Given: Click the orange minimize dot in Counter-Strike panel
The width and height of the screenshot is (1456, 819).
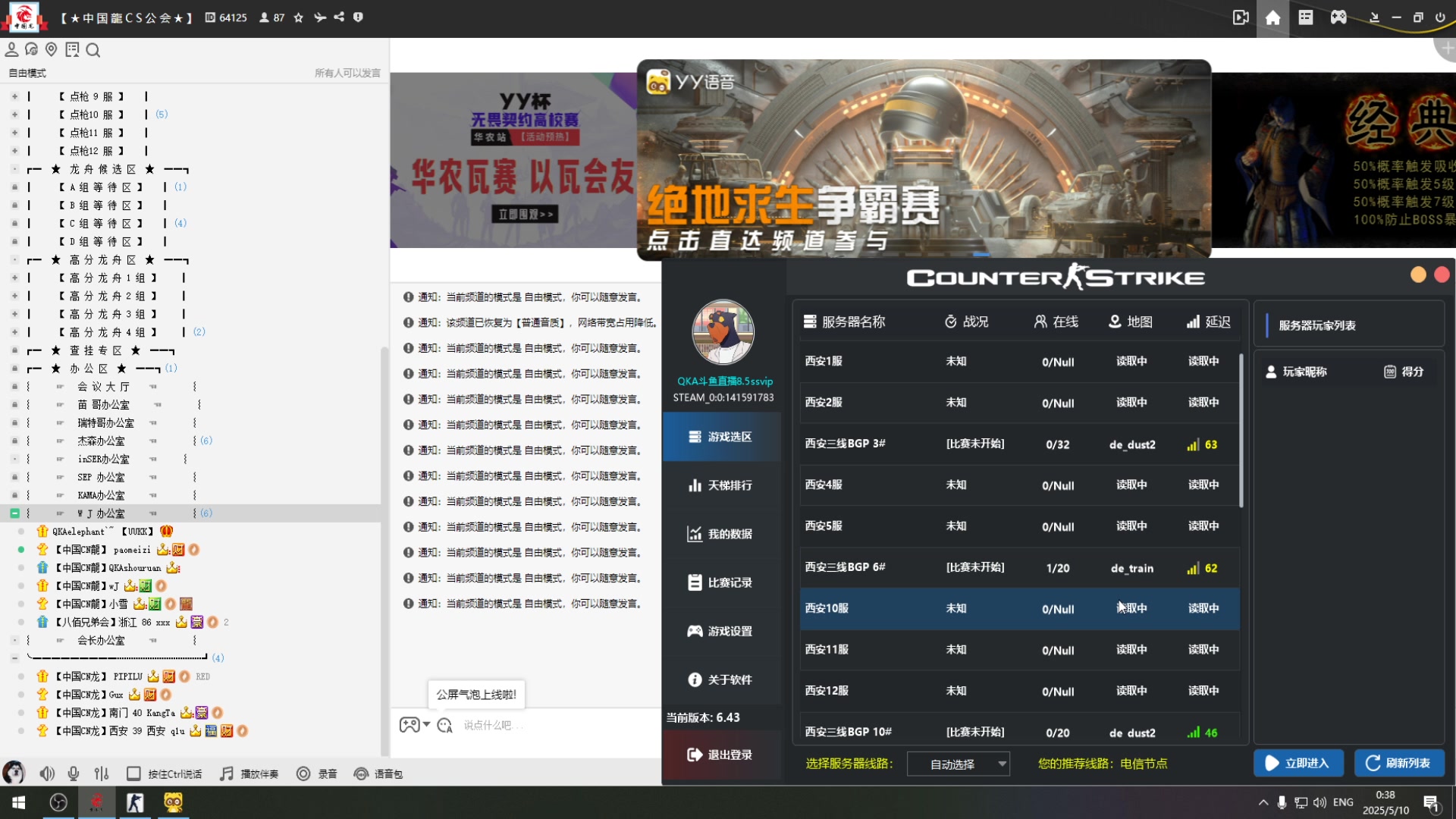Looking at the screenshot, I should pos(1418,275).
